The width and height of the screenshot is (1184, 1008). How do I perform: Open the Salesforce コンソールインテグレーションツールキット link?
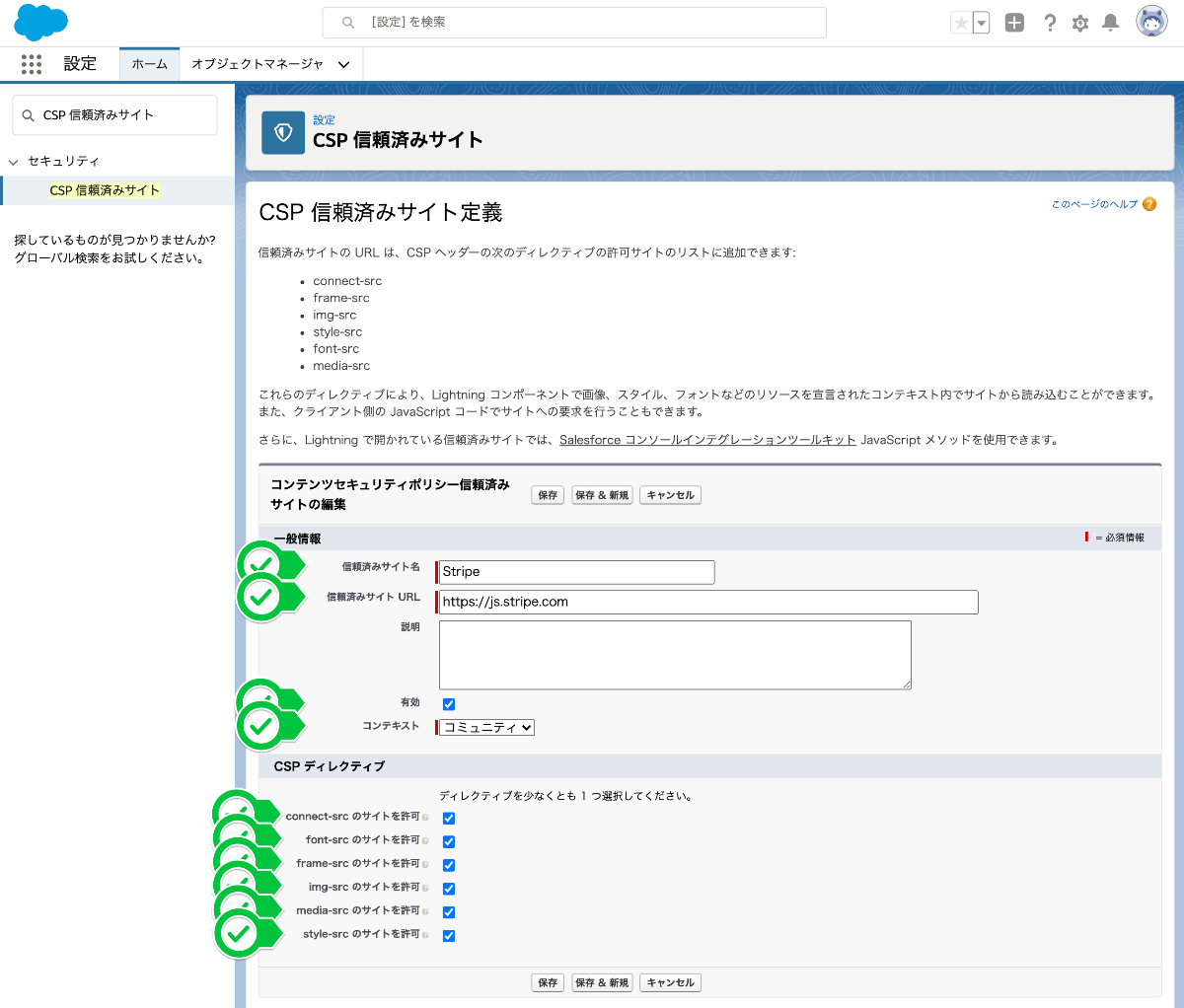707,440
